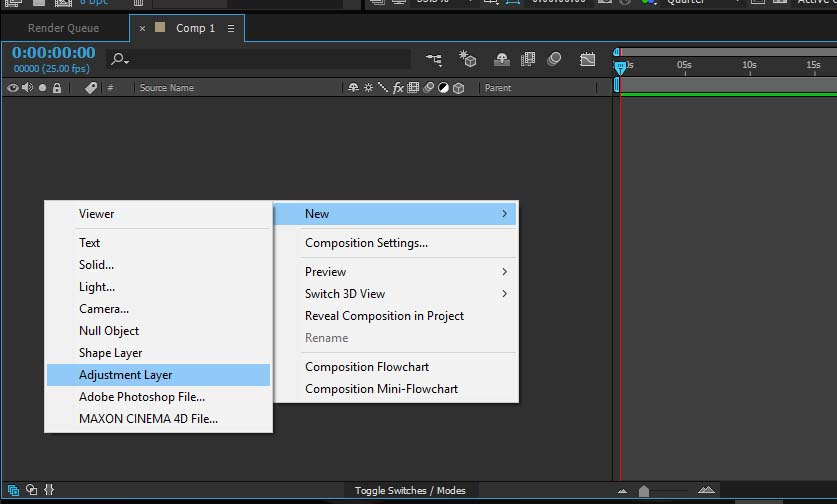
Task: Toggle the video eye column header
Action: coord(13,88)
